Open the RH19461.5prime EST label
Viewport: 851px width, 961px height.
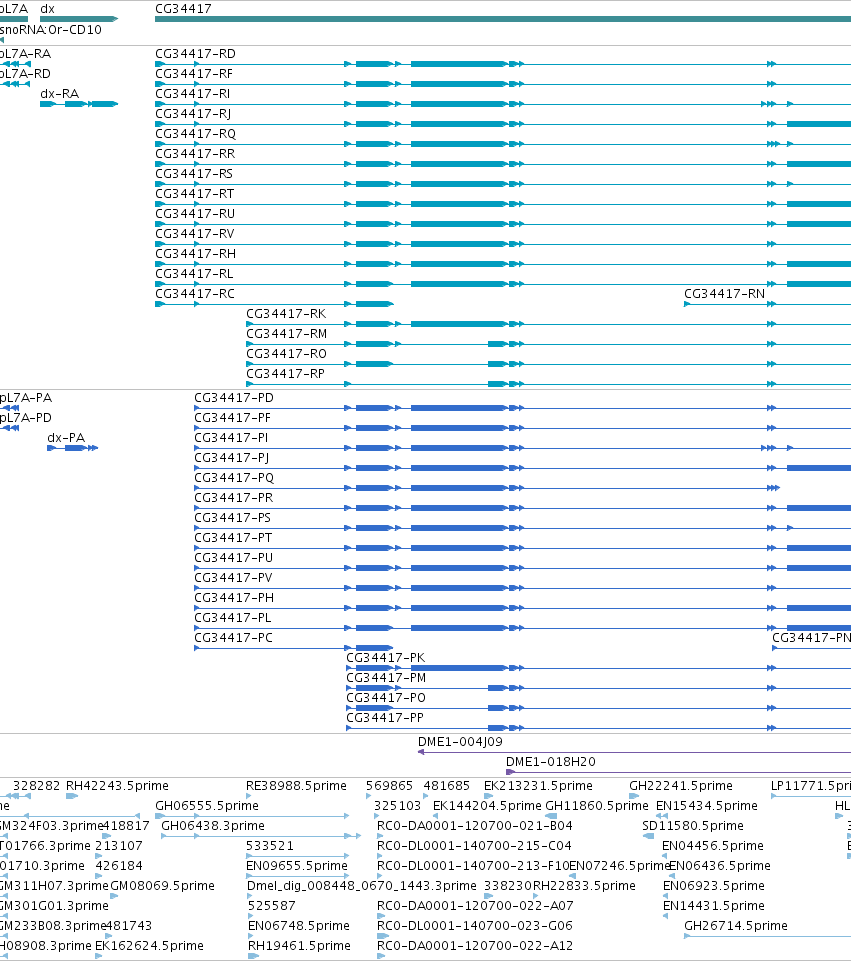(x=300, y=946)
